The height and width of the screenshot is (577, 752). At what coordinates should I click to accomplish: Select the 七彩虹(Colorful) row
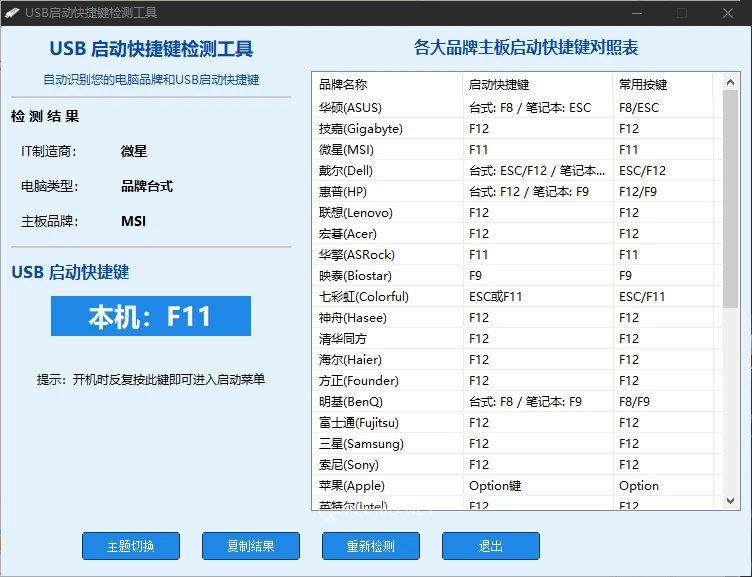click(x=517, y=296)
